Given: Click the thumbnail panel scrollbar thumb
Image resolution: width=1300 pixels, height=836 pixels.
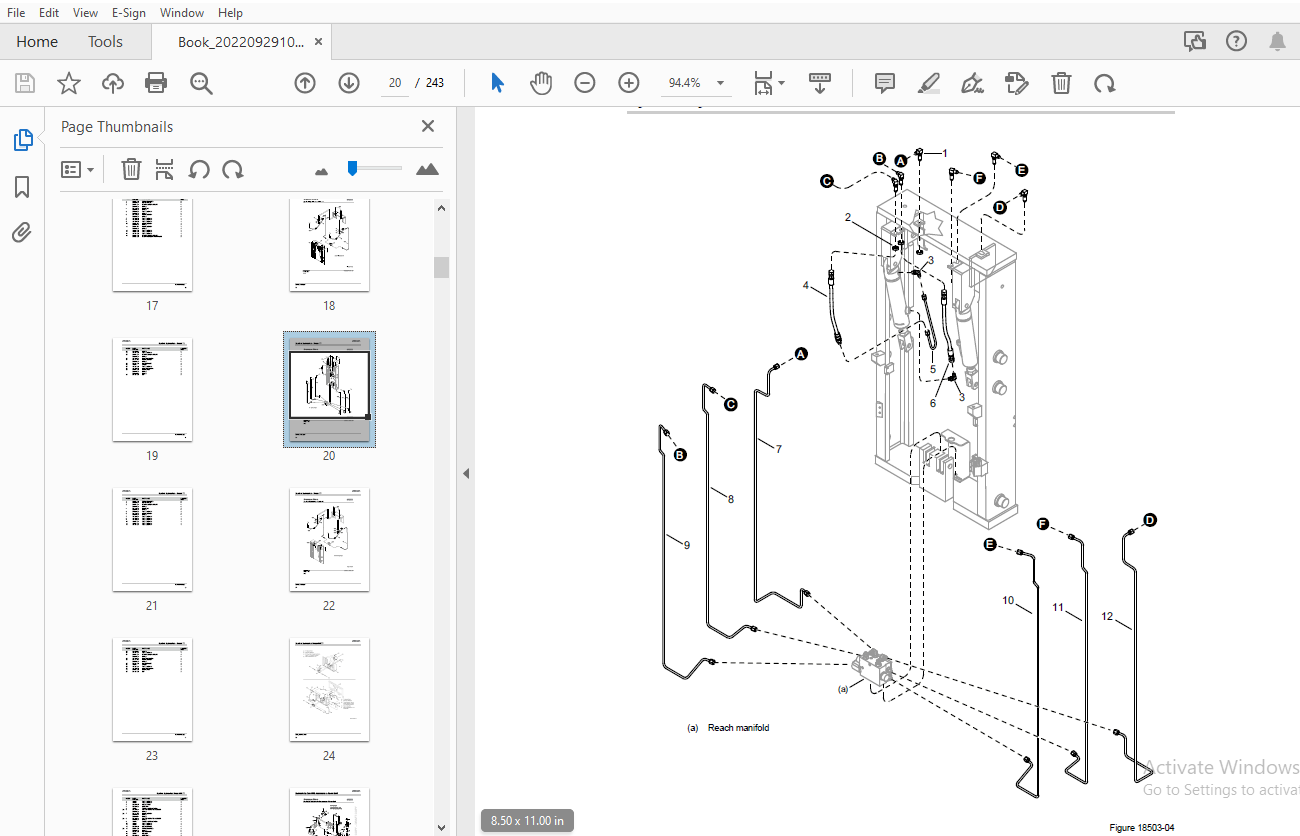Looking at the screenshot, I should tap(441, 267).
